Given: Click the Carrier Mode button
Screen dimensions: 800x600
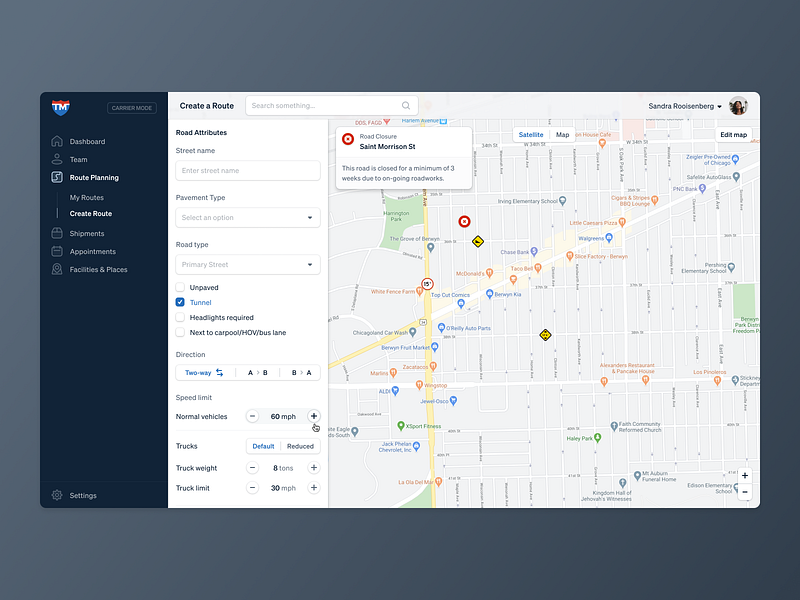Looking at the screenshot, I should point(131,107).
